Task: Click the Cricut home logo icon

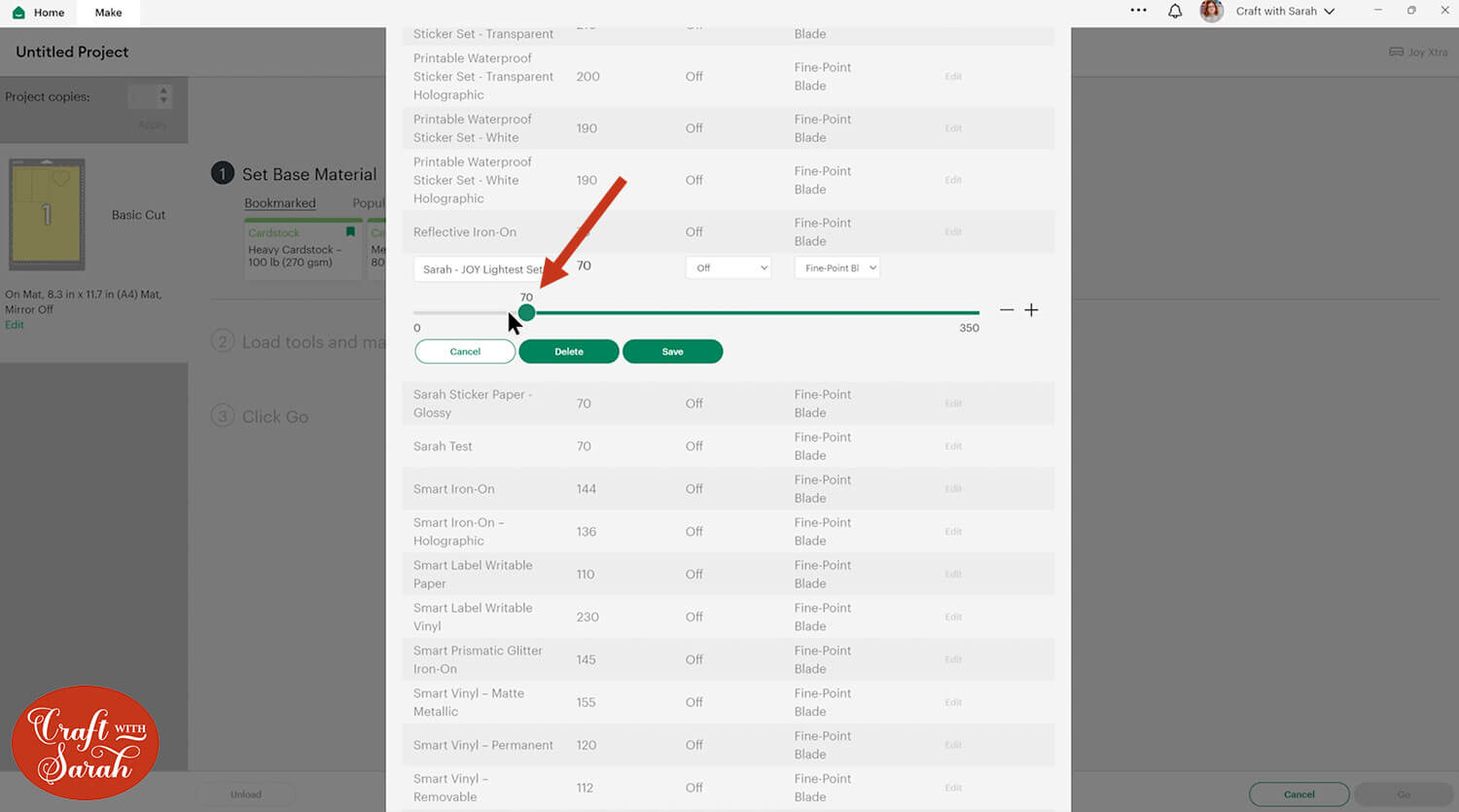Action: (x=18, y=13)
